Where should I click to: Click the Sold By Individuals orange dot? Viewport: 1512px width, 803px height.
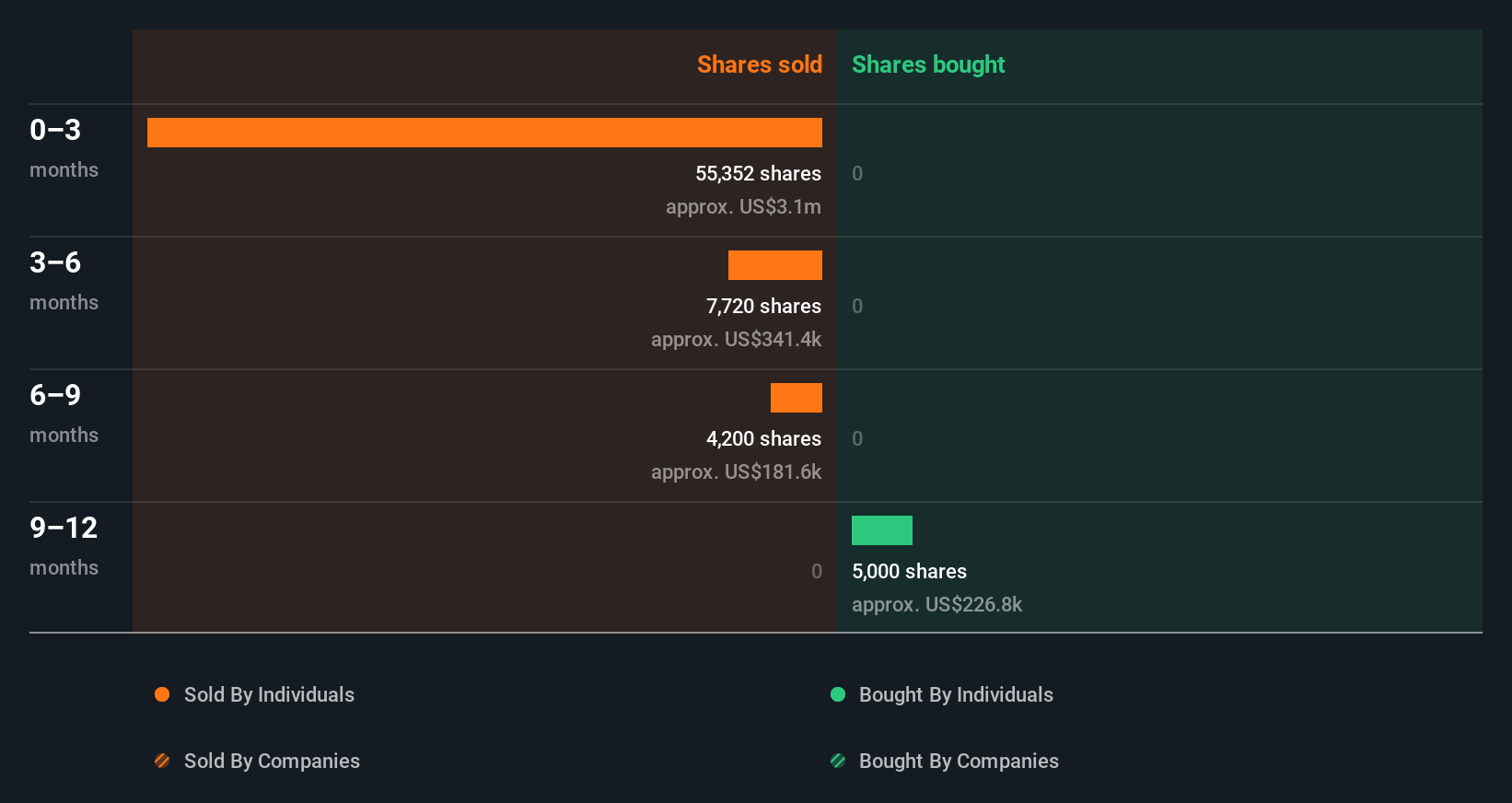tap(162, 694)
